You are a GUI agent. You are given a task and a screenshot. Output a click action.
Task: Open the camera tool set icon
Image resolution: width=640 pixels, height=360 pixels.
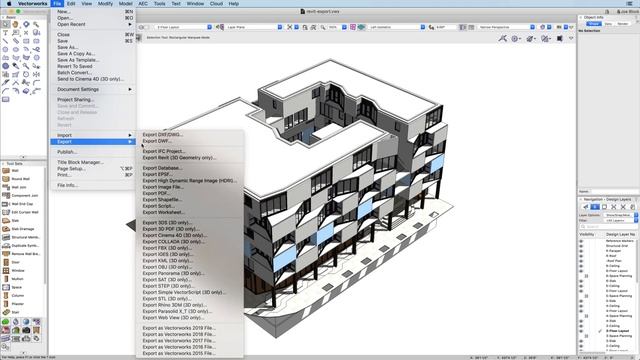point(26,330)
